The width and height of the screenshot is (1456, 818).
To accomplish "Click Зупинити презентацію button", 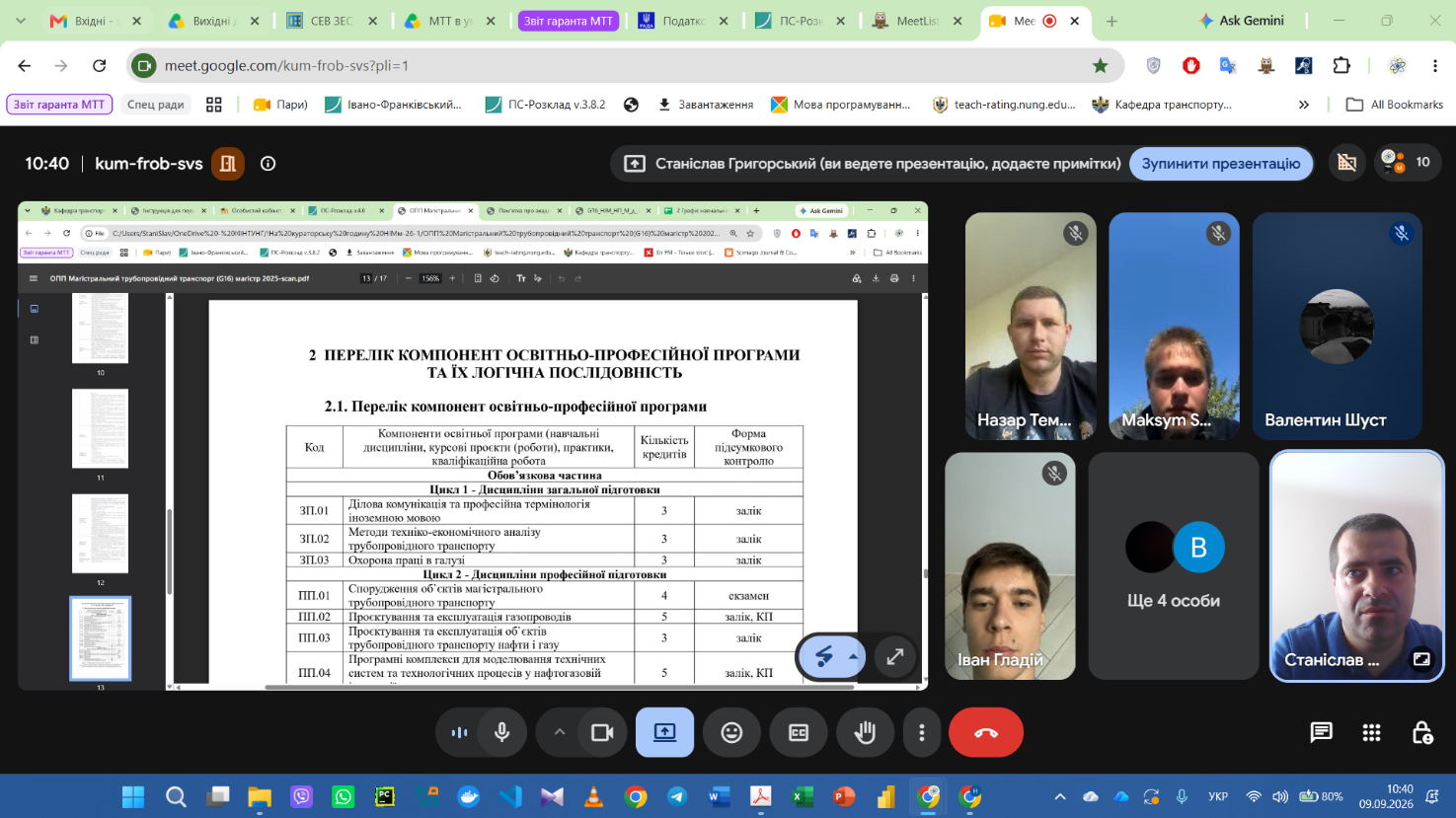I will tap(1221, 164).
